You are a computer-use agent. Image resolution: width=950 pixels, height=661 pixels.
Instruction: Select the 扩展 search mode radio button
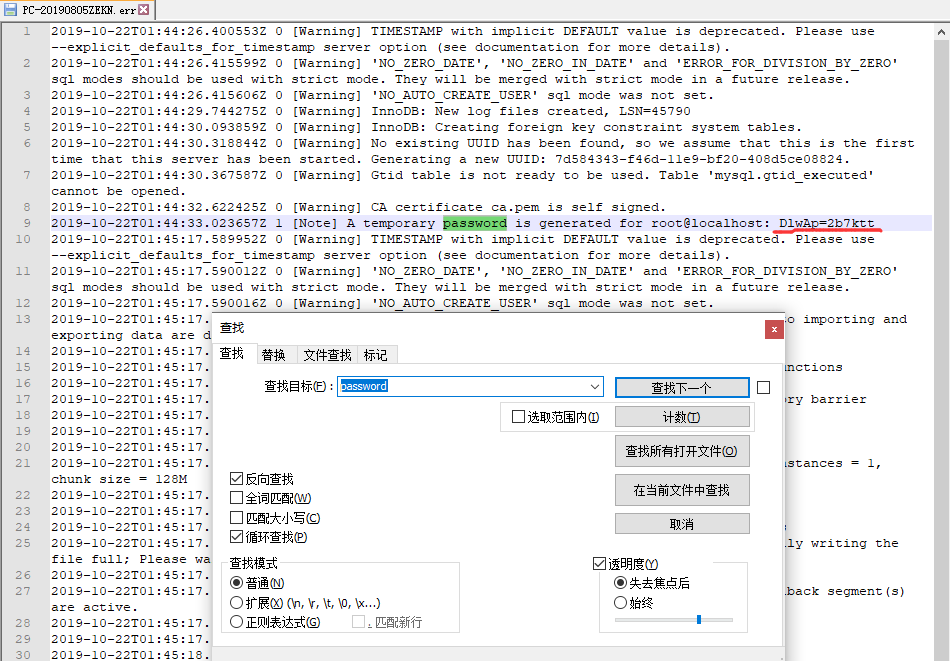[x=237, y=603]
